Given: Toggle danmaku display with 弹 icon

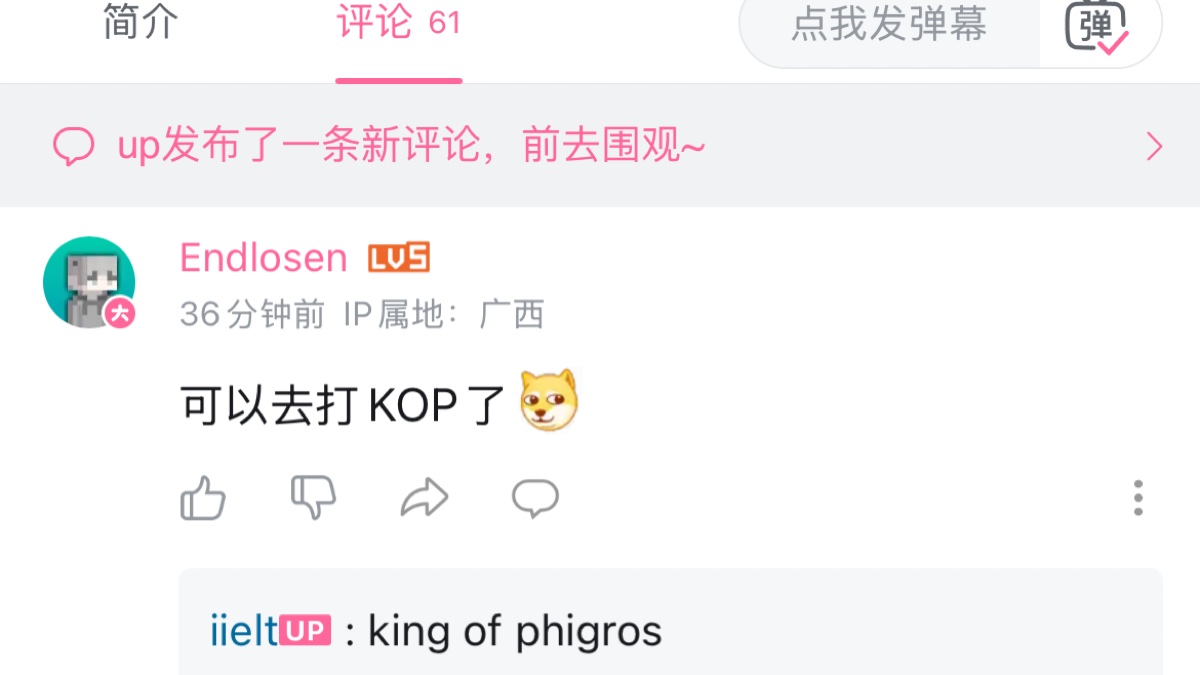Looking at the screenshot, I should (1097, 25).
